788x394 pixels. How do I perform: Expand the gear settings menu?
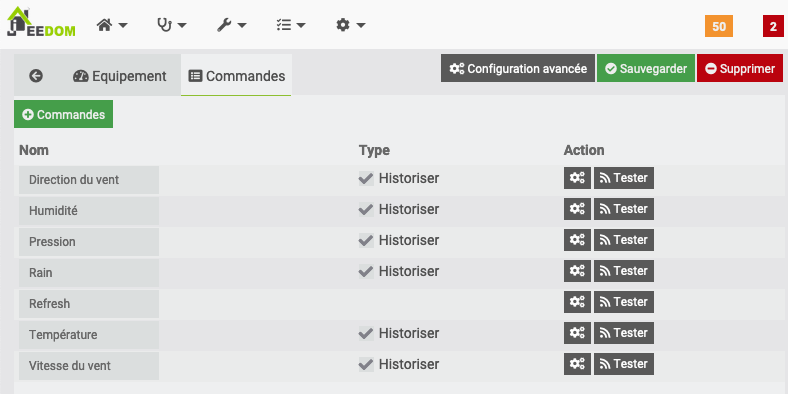click(x=350, y=25)
